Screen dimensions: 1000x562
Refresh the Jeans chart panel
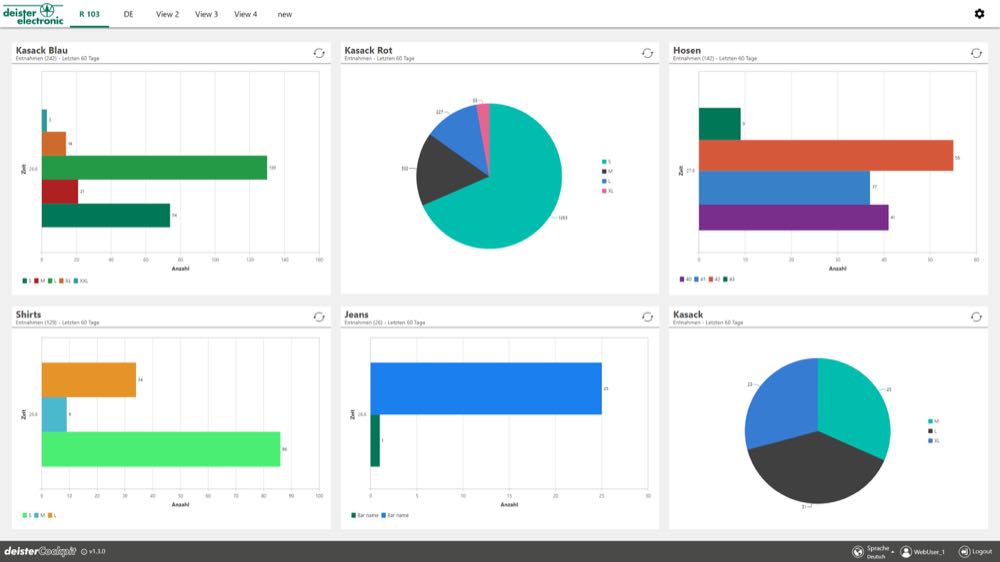[647, 317]
